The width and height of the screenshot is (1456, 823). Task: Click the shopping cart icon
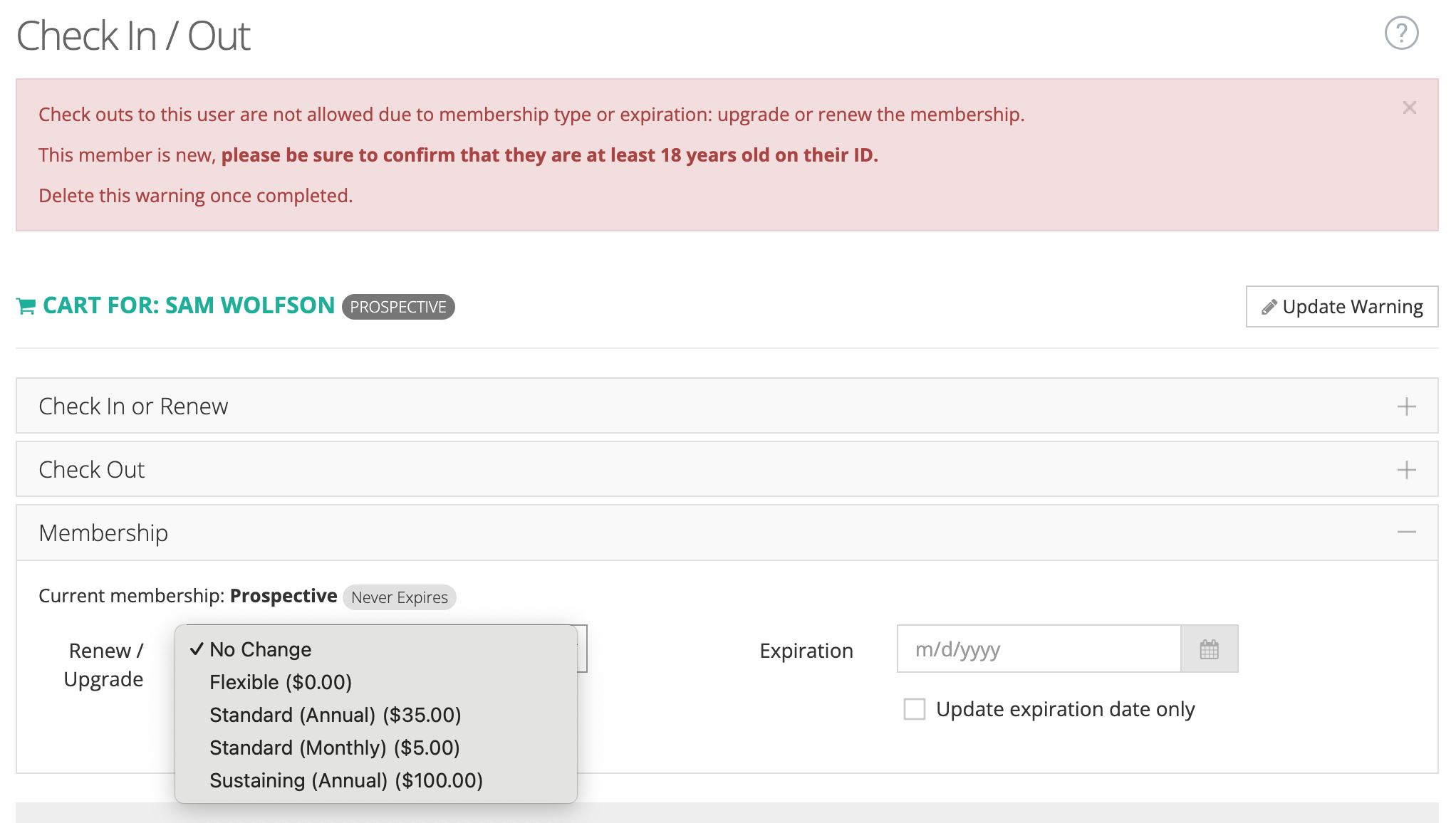coord(26,306)
